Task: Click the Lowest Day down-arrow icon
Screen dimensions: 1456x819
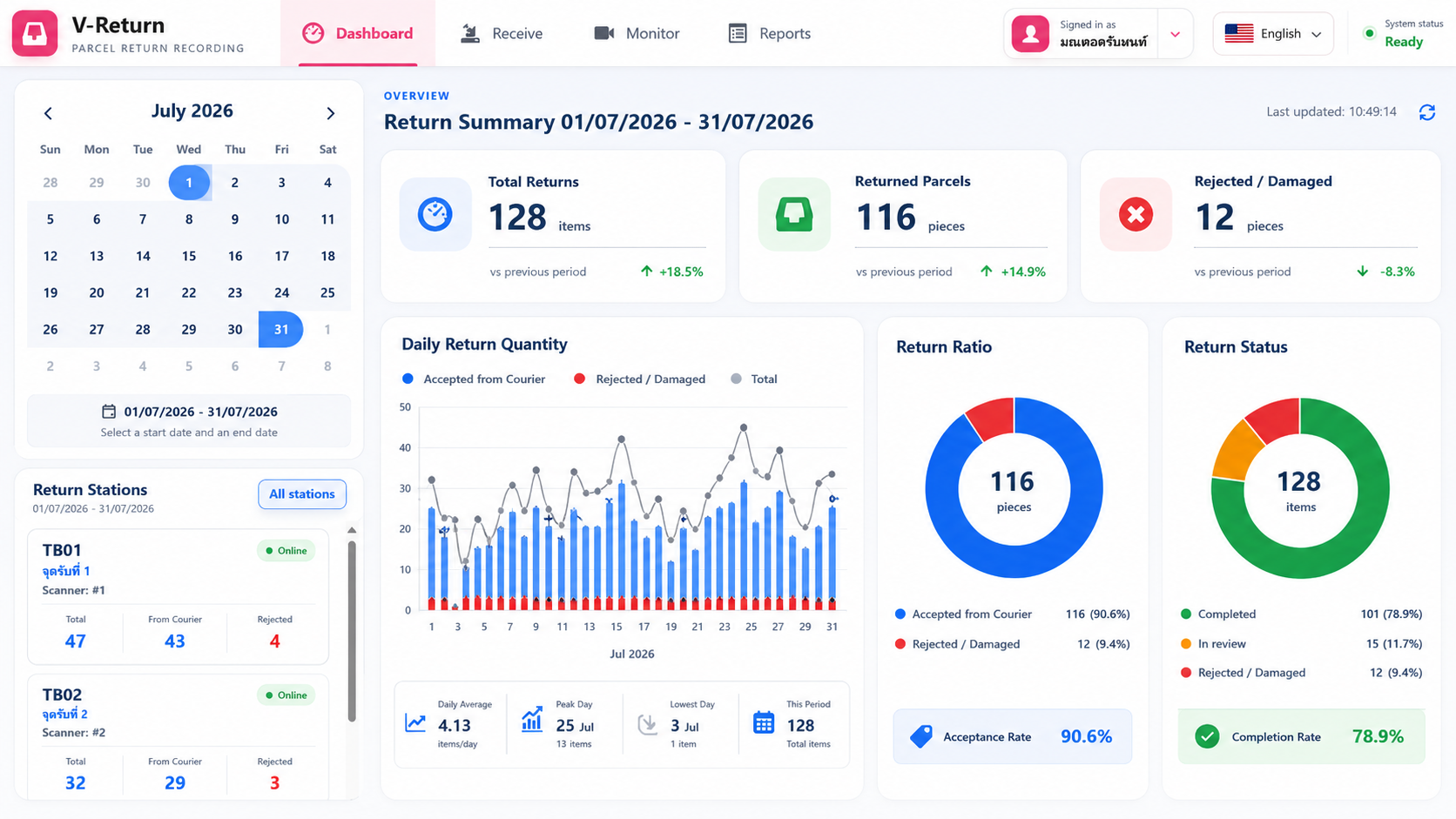Action: tap(647, 724)
